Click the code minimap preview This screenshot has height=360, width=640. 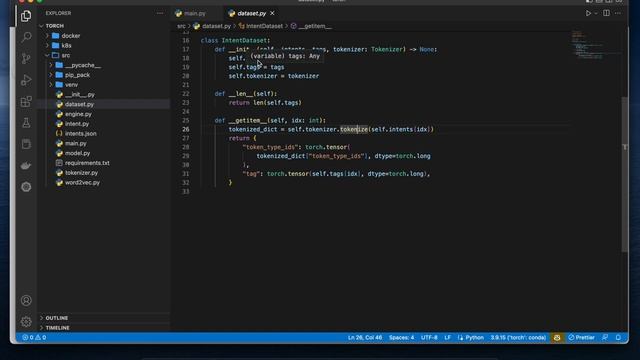tap(588, 45)
